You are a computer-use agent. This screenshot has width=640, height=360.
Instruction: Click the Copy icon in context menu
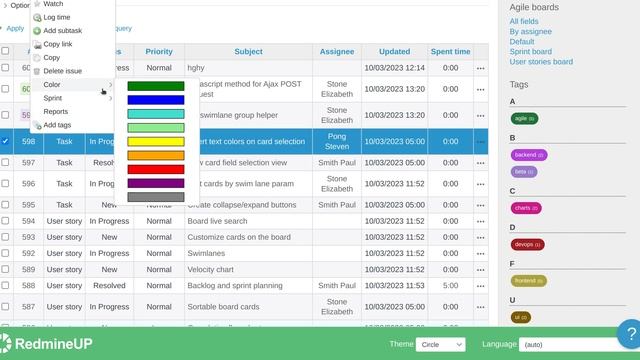(x=37, y=58)
